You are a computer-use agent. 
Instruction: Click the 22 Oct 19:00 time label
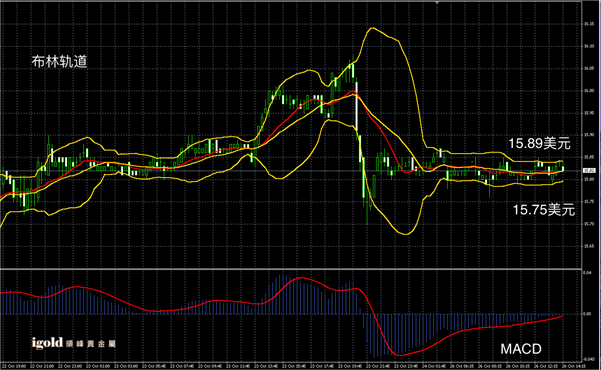(14, 366)
